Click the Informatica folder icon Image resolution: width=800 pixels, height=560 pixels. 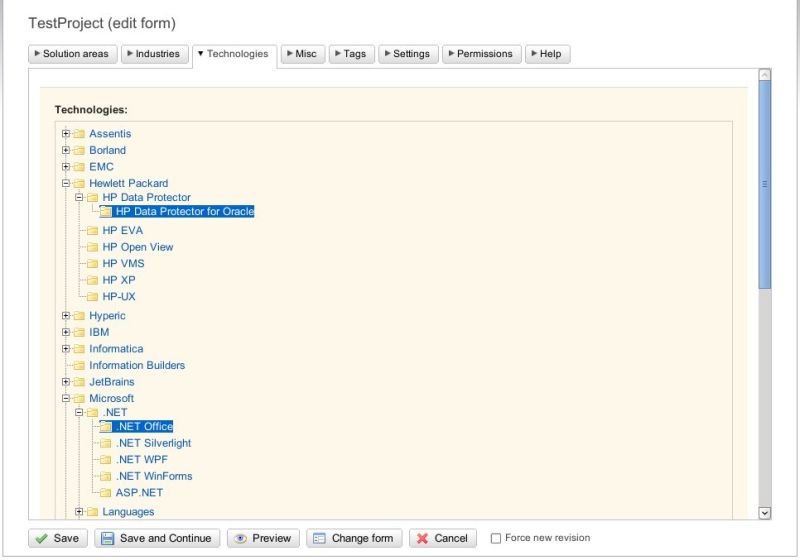(x=79, y=349)
